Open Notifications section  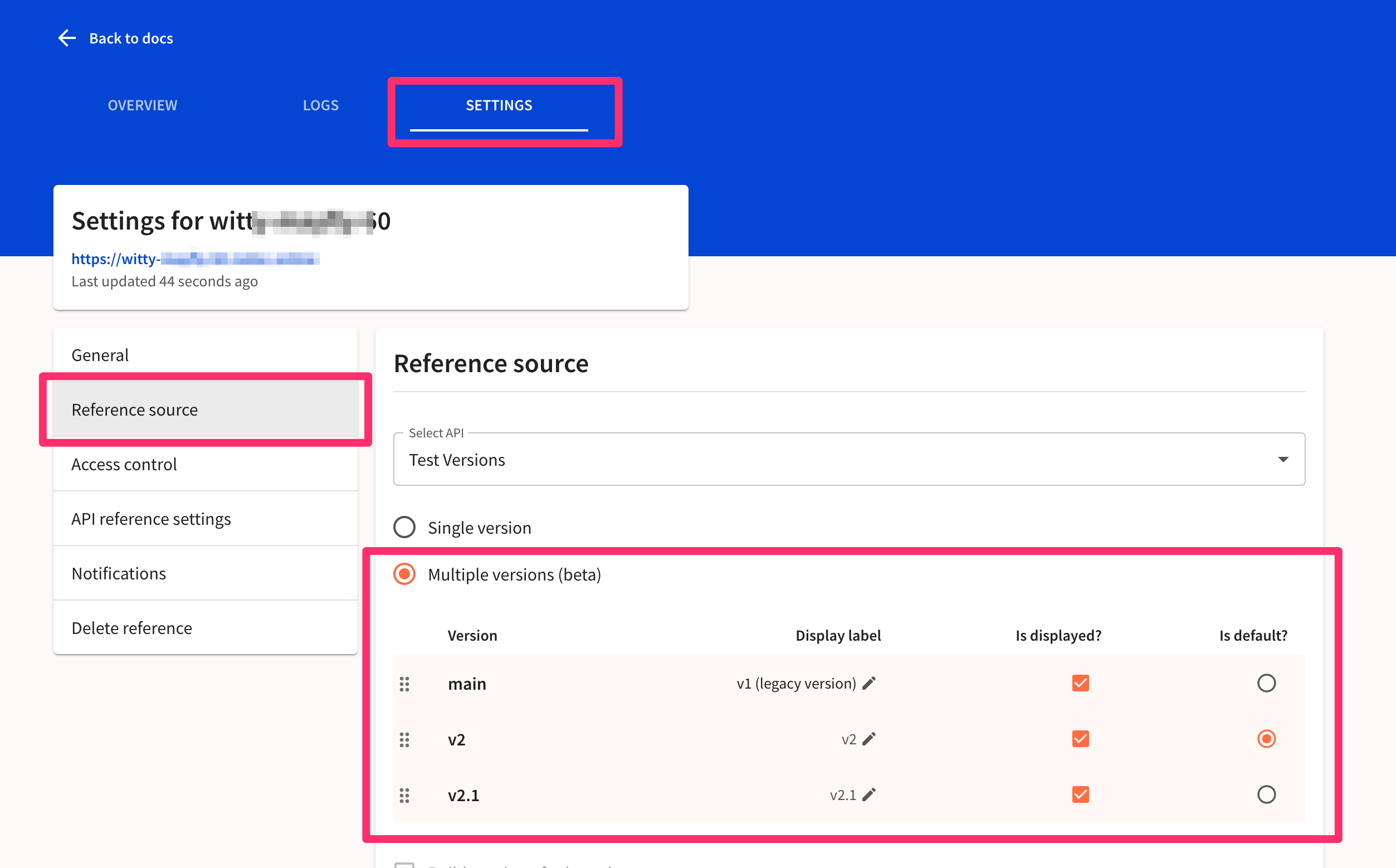(x=206, y=573)
